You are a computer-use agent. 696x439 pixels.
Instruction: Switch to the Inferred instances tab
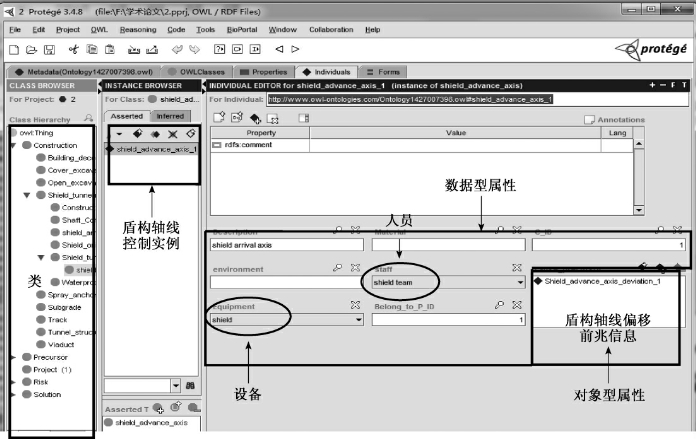coord(170,116)
